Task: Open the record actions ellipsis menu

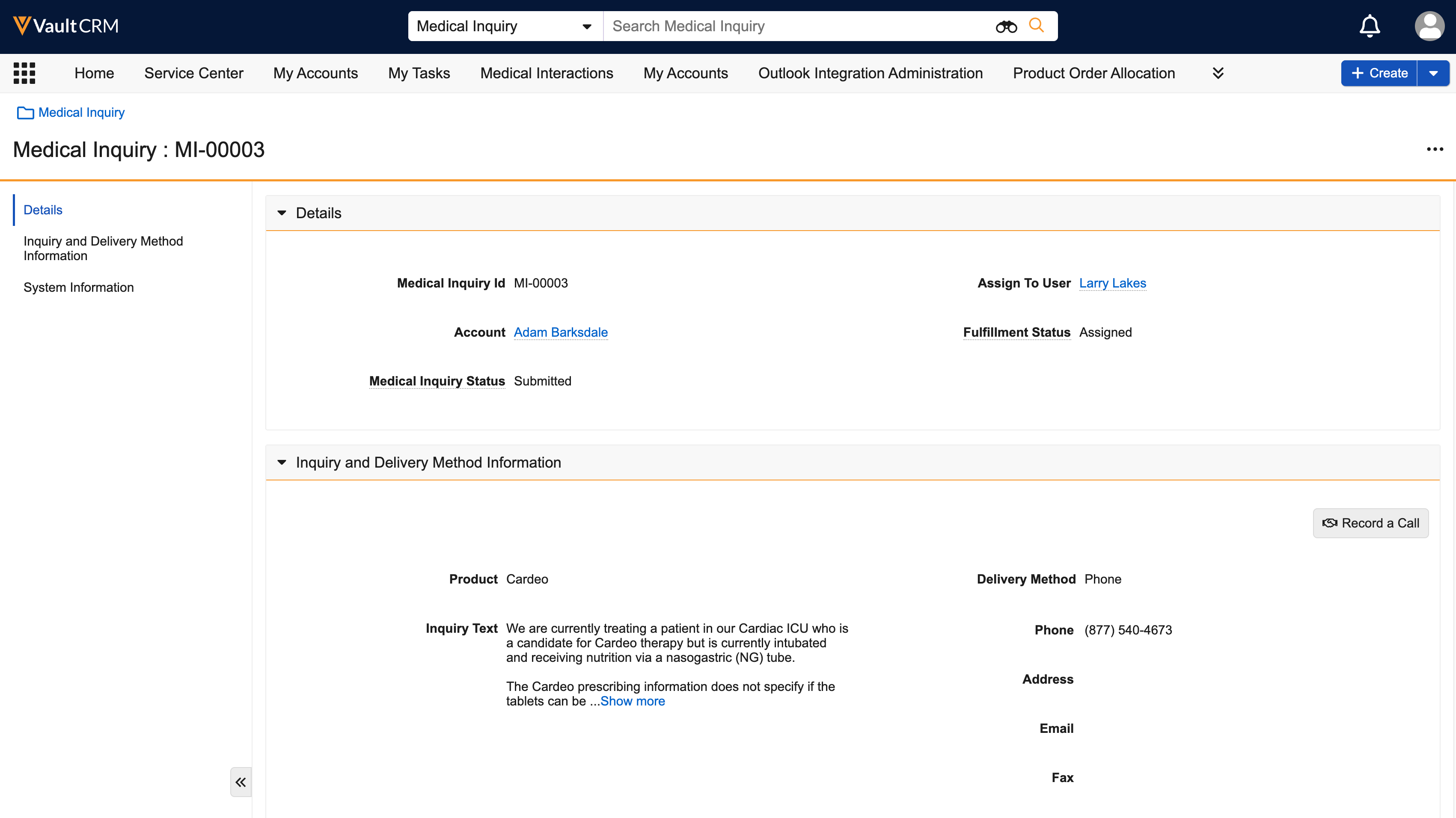Action: 1435,149
